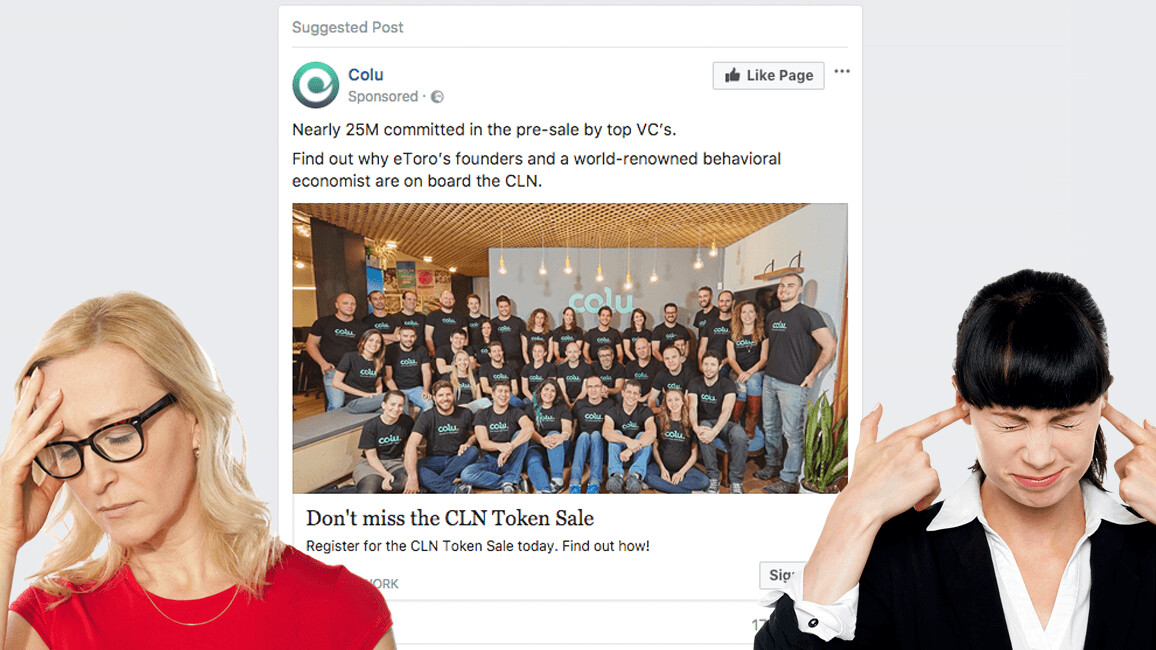Click the globe audience icon beside Sponsored
The width and height of the screenshot is (1156, 650).
[437, 97]
